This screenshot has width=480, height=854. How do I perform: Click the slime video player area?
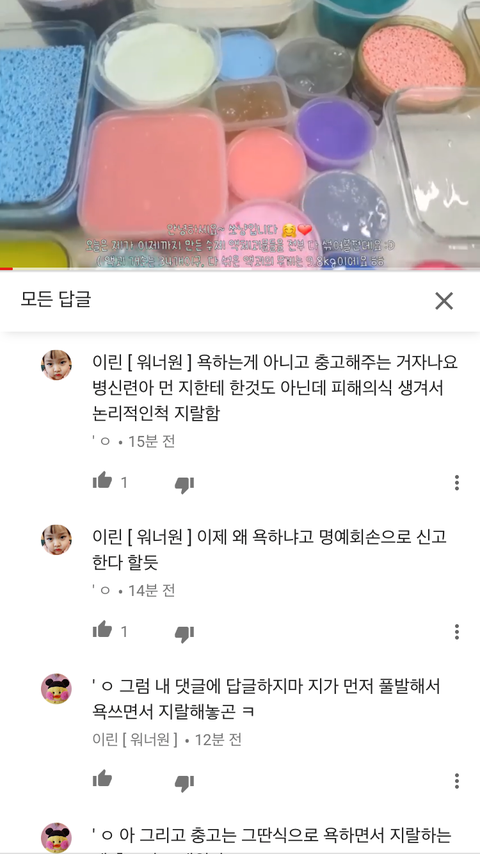[240, 133]
